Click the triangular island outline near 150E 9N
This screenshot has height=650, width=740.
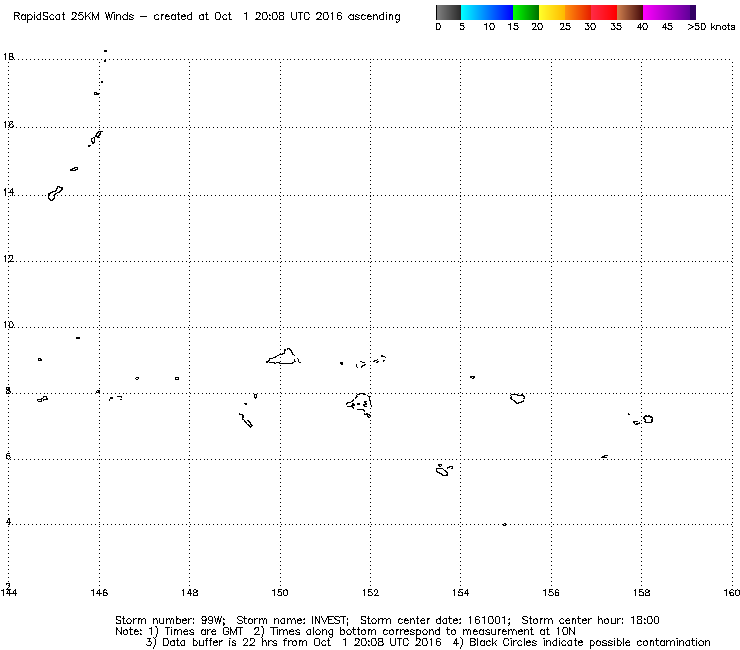click(x=283, y=357)
